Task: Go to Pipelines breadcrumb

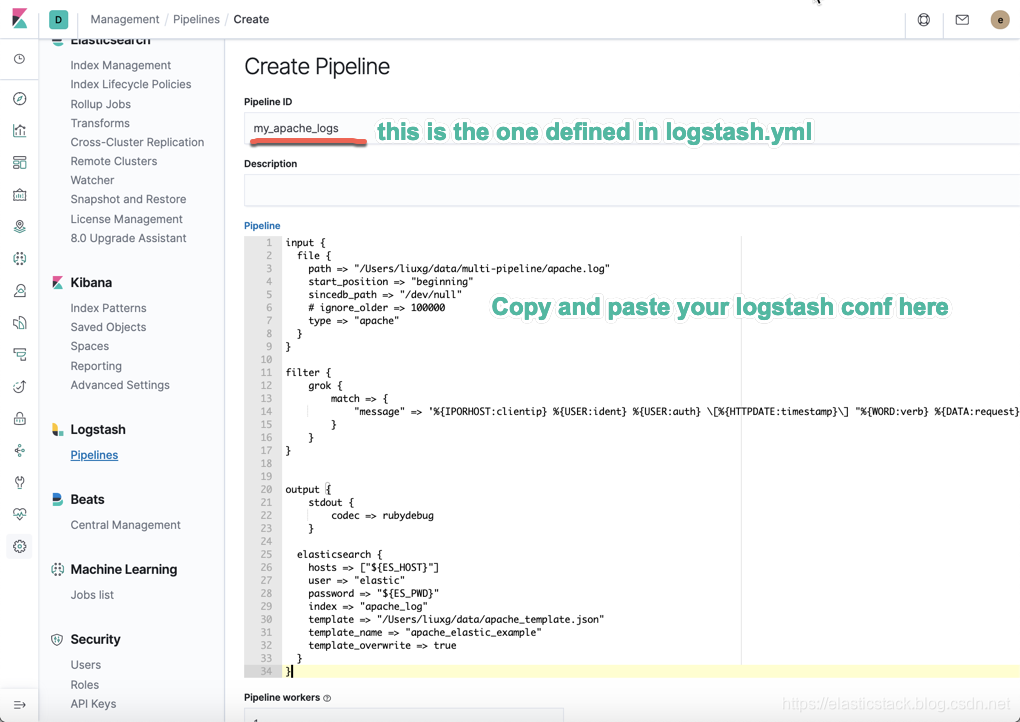Action: coord(196,20)
